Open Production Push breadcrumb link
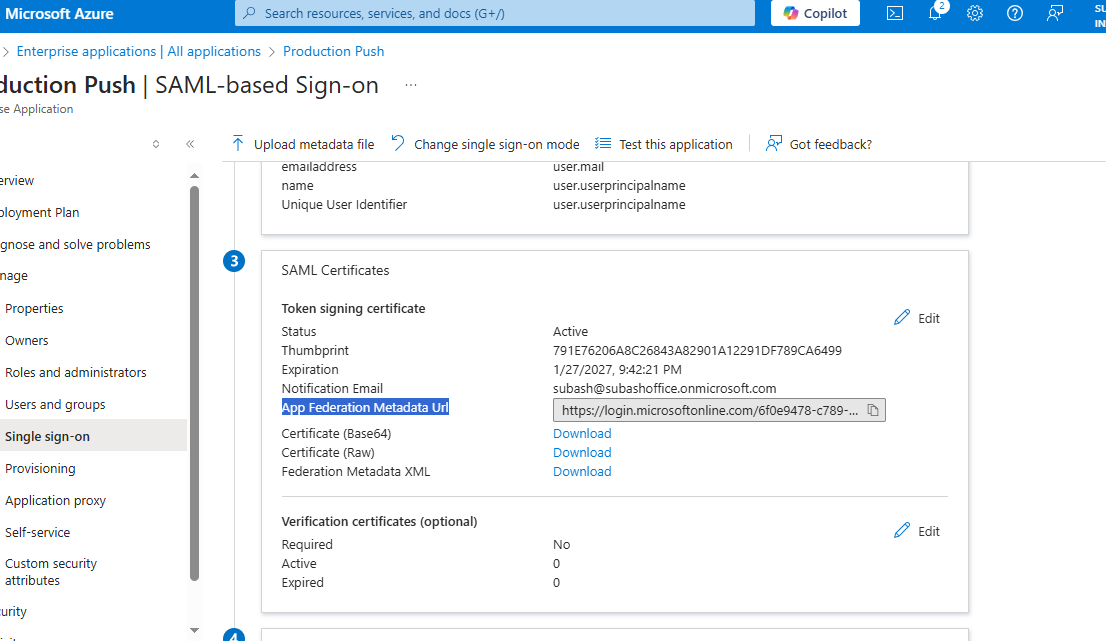 (x=334, y=51)
